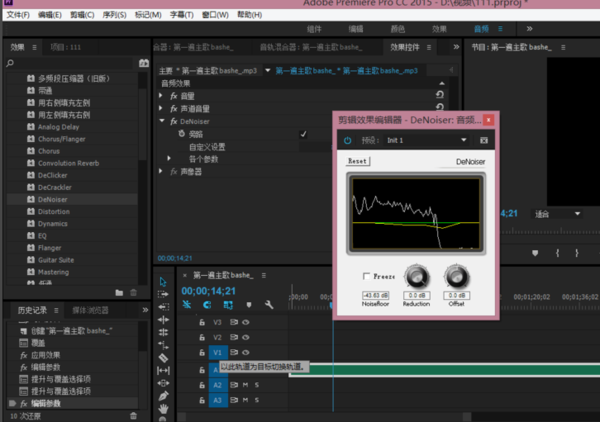Click delete trash icon in Effects panel
The width and height of the screenshot is (600, 422).
click(x=133, y=293)
